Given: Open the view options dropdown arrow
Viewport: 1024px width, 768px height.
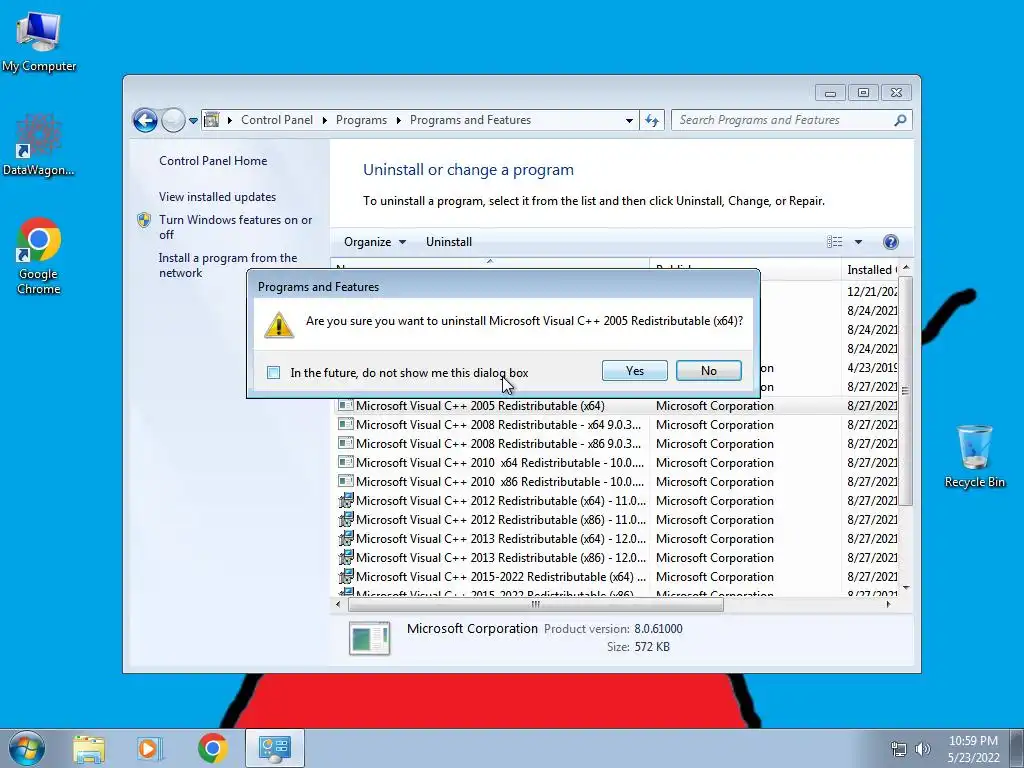Looking at the screenshot, I should point(858,242).
